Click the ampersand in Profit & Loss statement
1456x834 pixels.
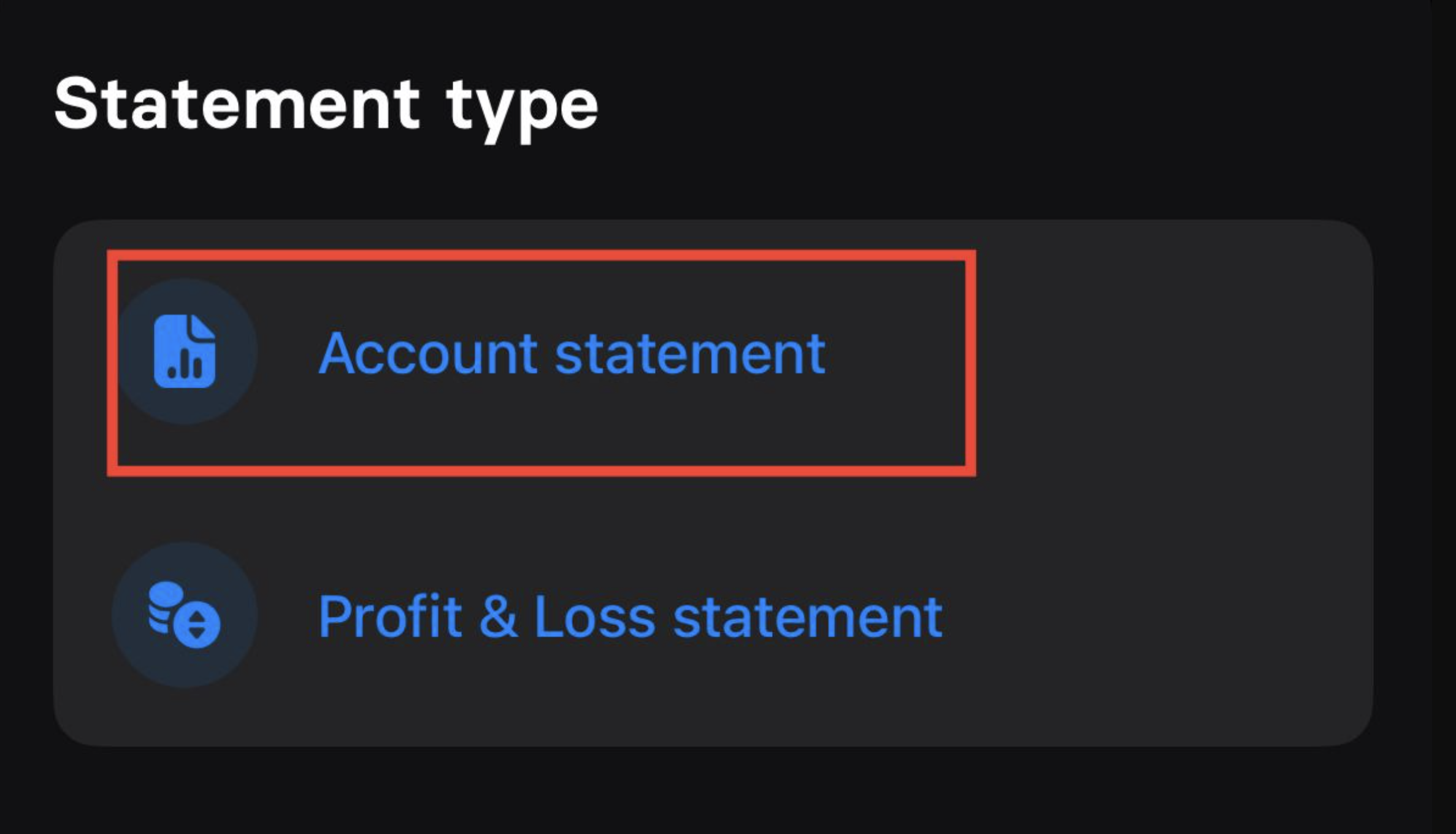click(498, 617)
